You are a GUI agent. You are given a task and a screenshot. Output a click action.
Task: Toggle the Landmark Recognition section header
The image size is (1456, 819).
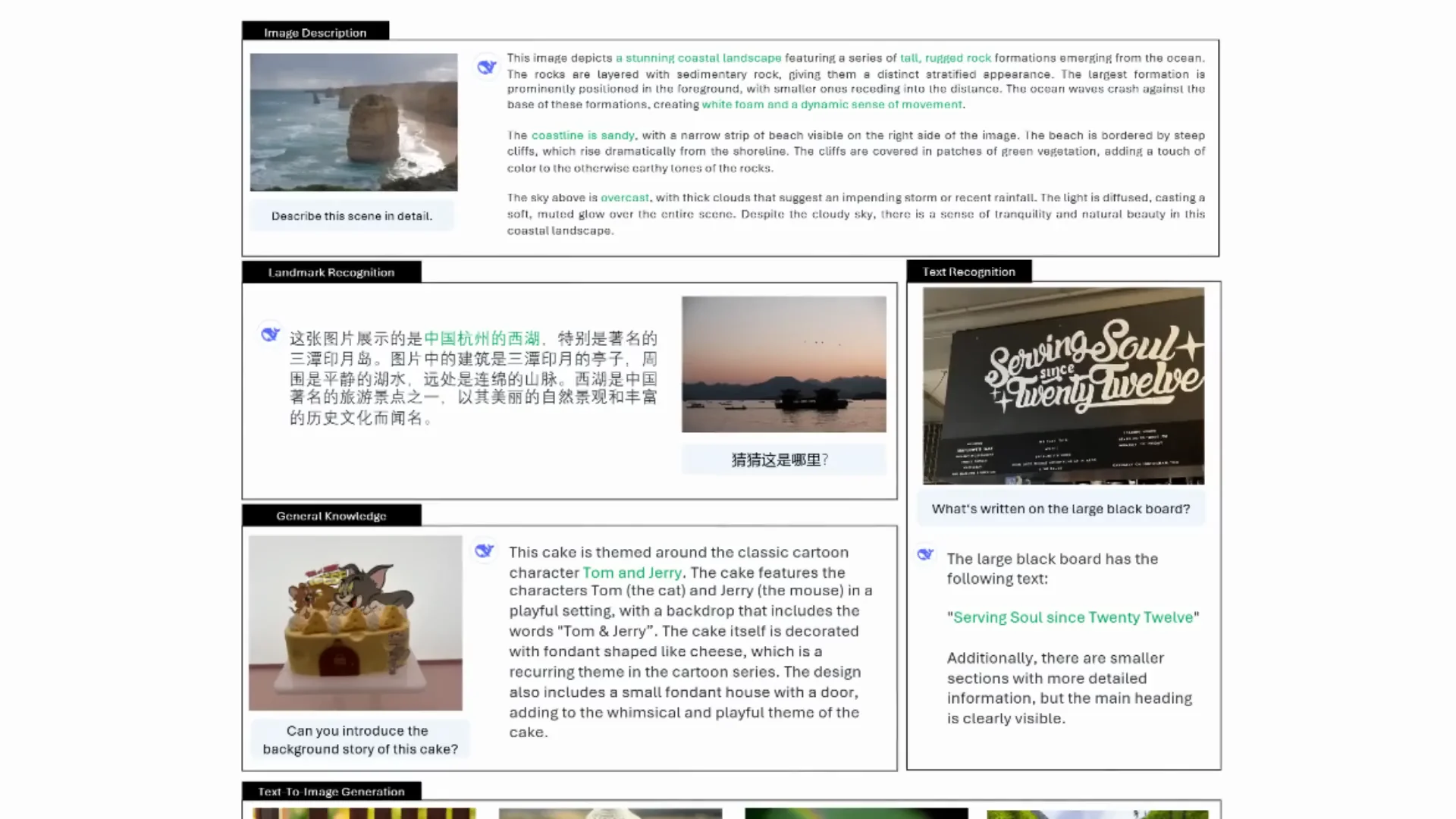[331, 272]
